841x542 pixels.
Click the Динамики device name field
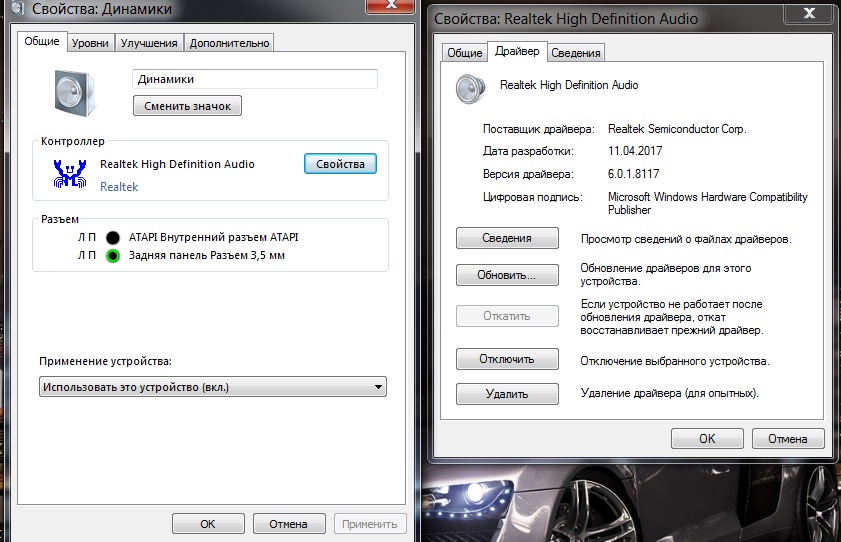255,79
